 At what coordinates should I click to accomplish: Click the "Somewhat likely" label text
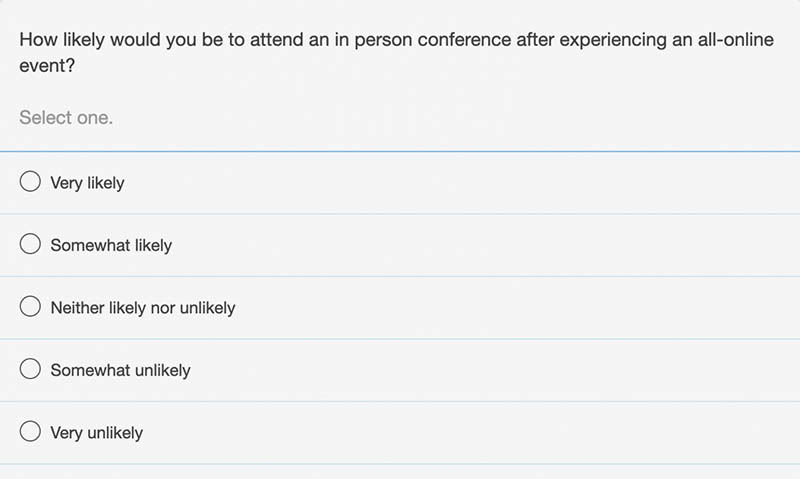(111, 245)
